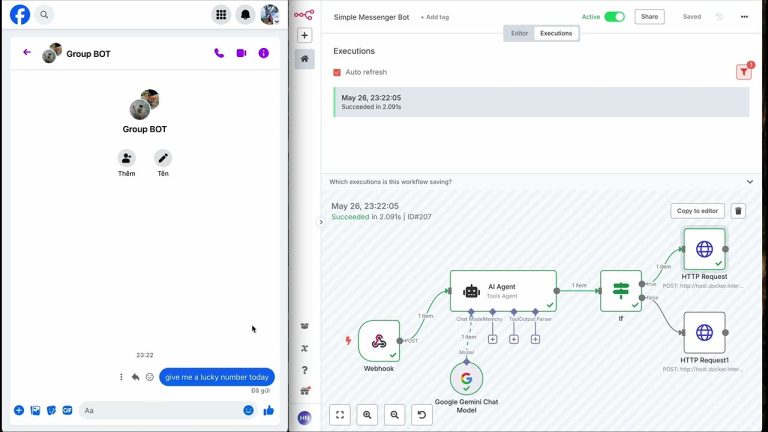Attach a photo in Messenger composer
Image resolution: width=768 pixels, height=432 pixels.
(x=35, y=410)
